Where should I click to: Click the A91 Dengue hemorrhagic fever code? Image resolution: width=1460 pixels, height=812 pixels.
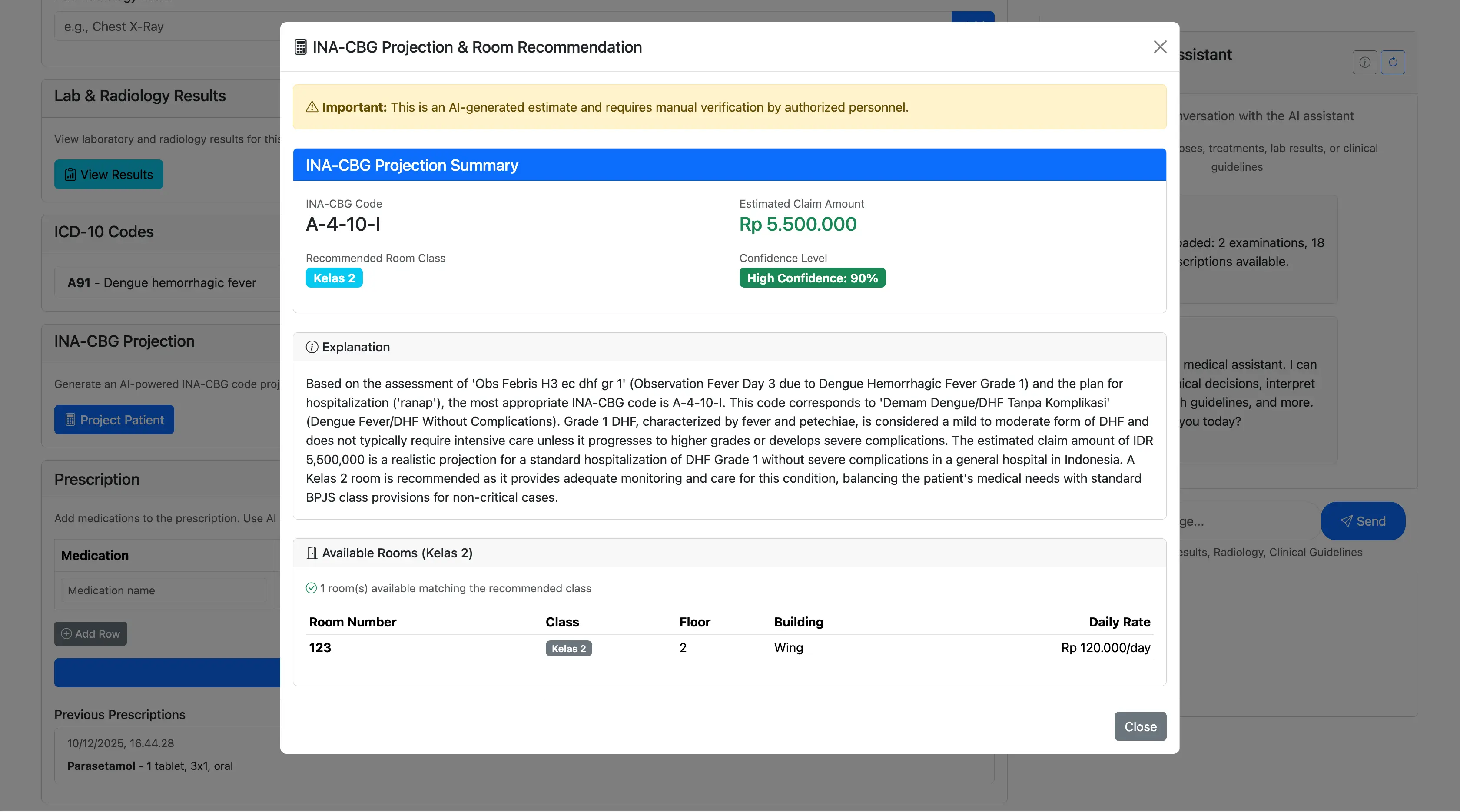point(162,282)
